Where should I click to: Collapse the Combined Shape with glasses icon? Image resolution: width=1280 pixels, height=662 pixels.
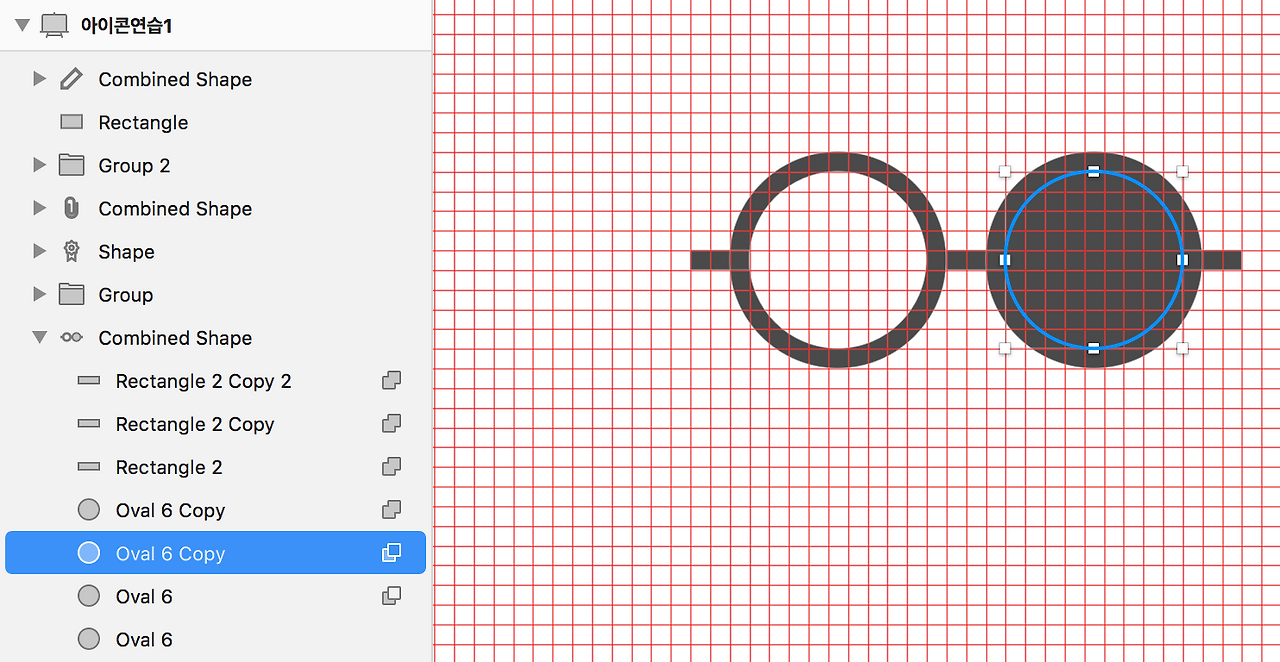[x=39, y=337]
